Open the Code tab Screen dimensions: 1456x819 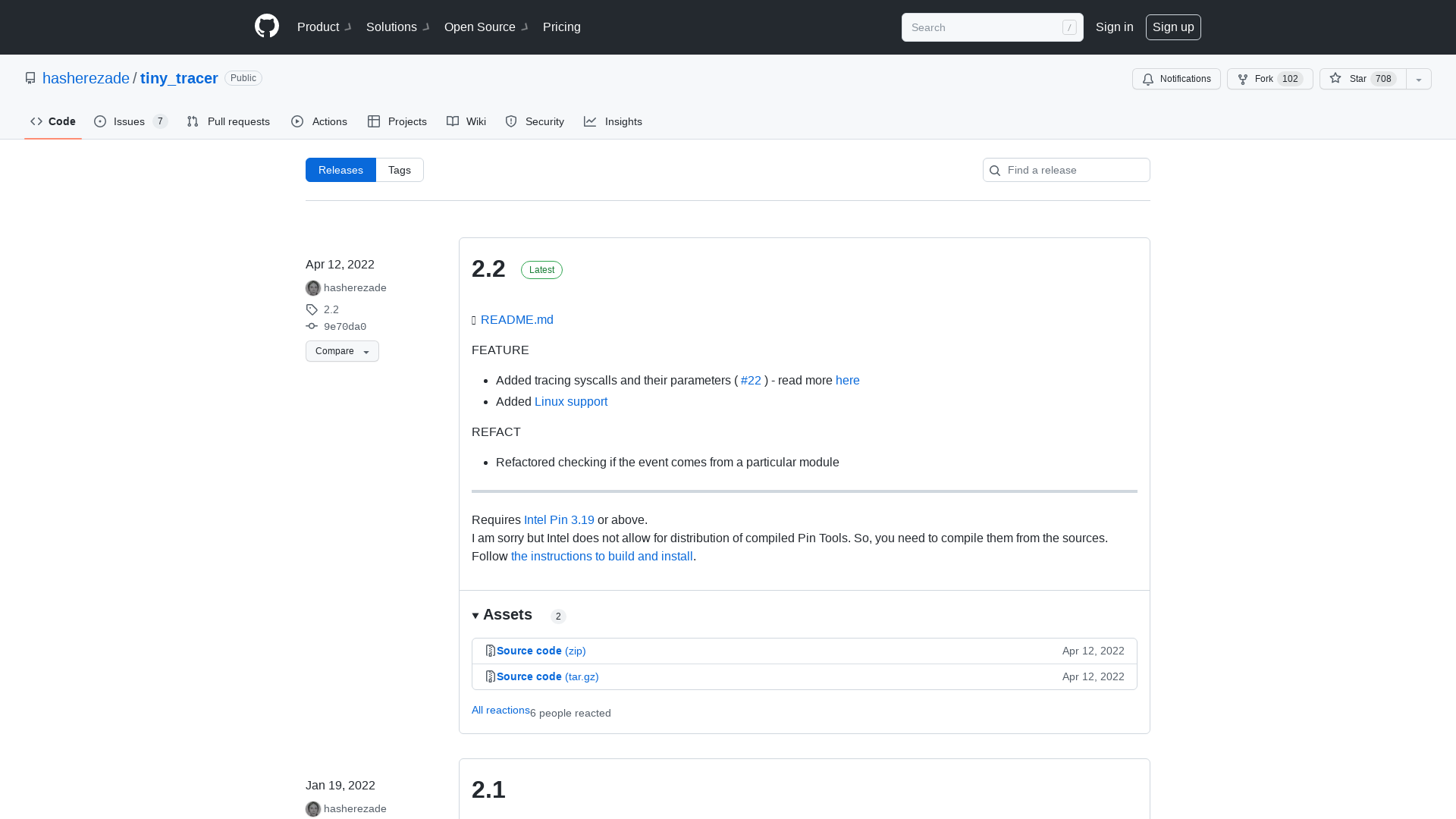pos(53,121)
